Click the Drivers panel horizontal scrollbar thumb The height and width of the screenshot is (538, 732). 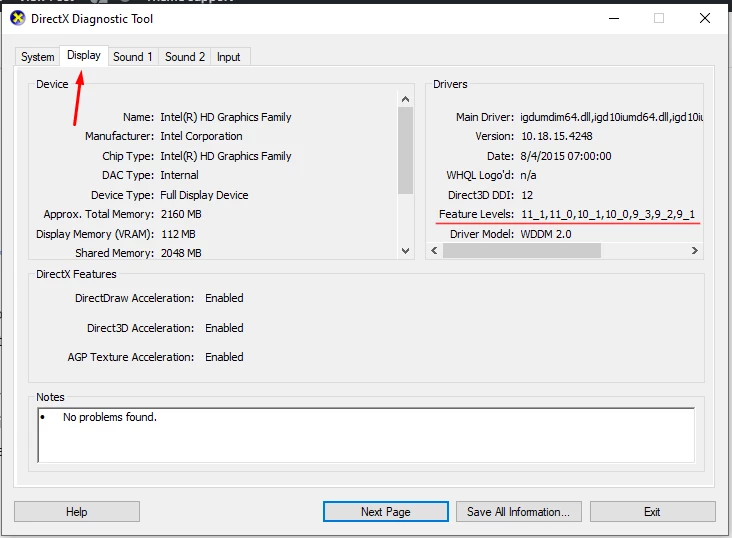click(x=522, y=251)
